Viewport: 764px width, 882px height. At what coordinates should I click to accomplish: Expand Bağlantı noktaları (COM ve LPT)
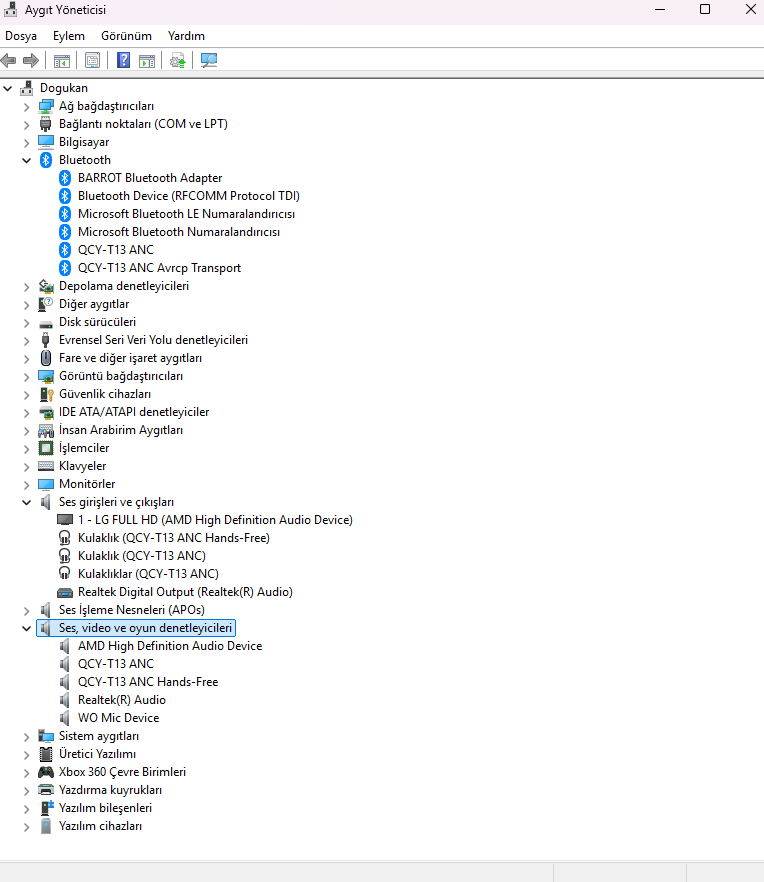coord(26,125)
